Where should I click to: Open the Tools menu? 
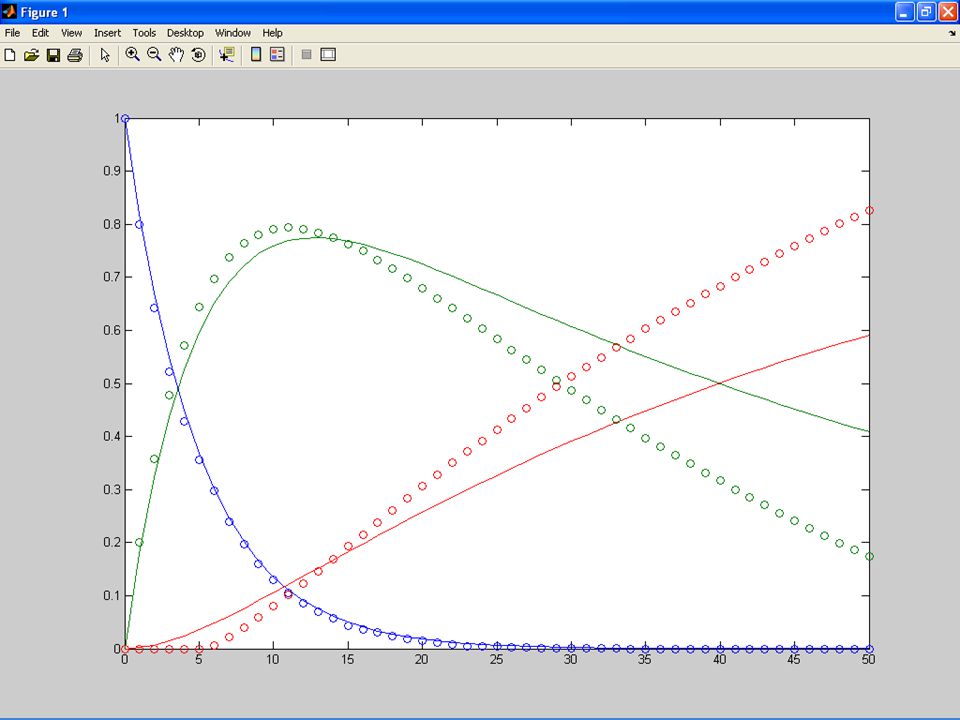pyautogui.click(x=144, y=33)
